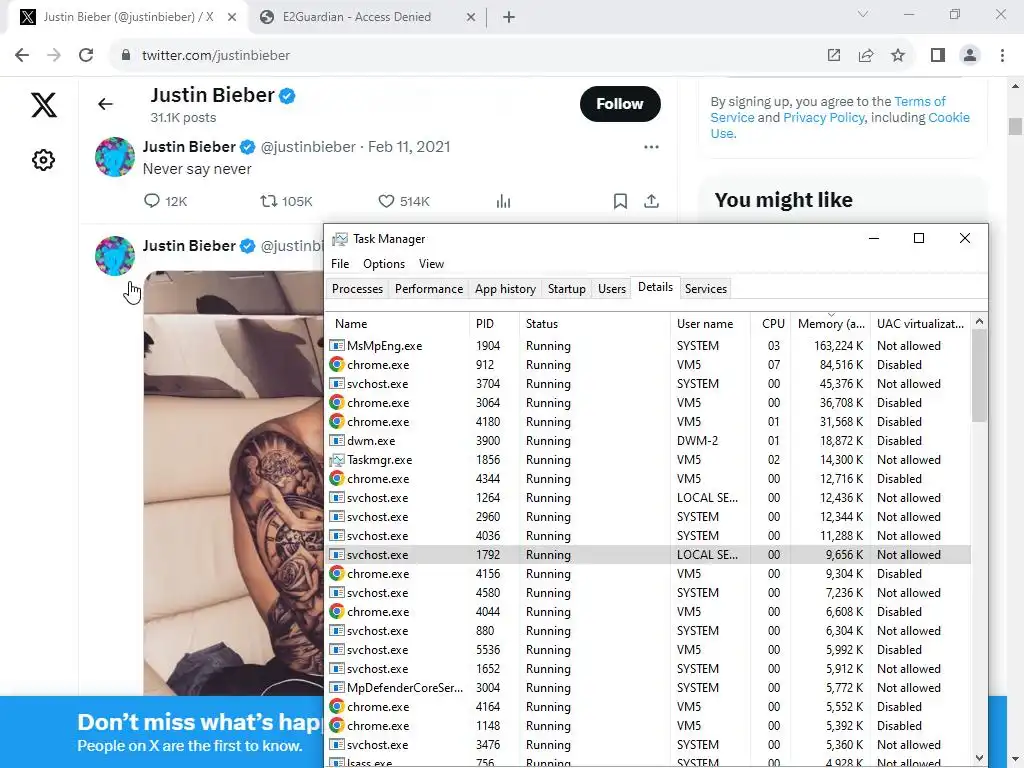This screenshot has height=768, width=1024.
Task: Switch to the Services tab
Action: coord(706,289)
